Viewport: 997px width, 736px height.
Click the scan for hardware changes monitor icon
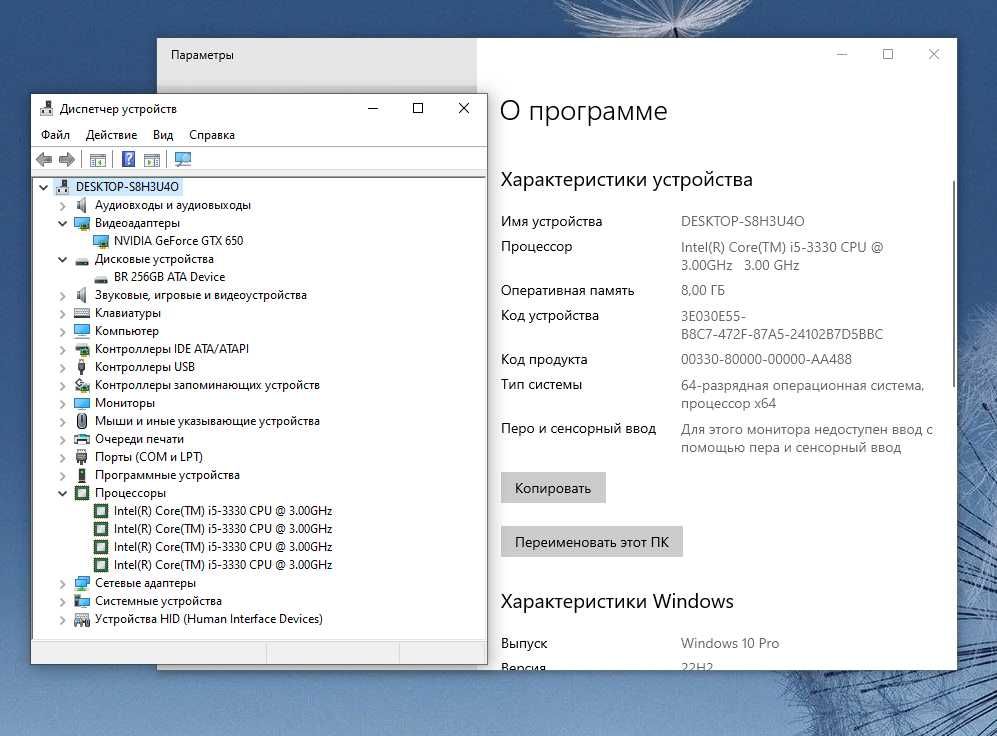(x=183, y=160)
